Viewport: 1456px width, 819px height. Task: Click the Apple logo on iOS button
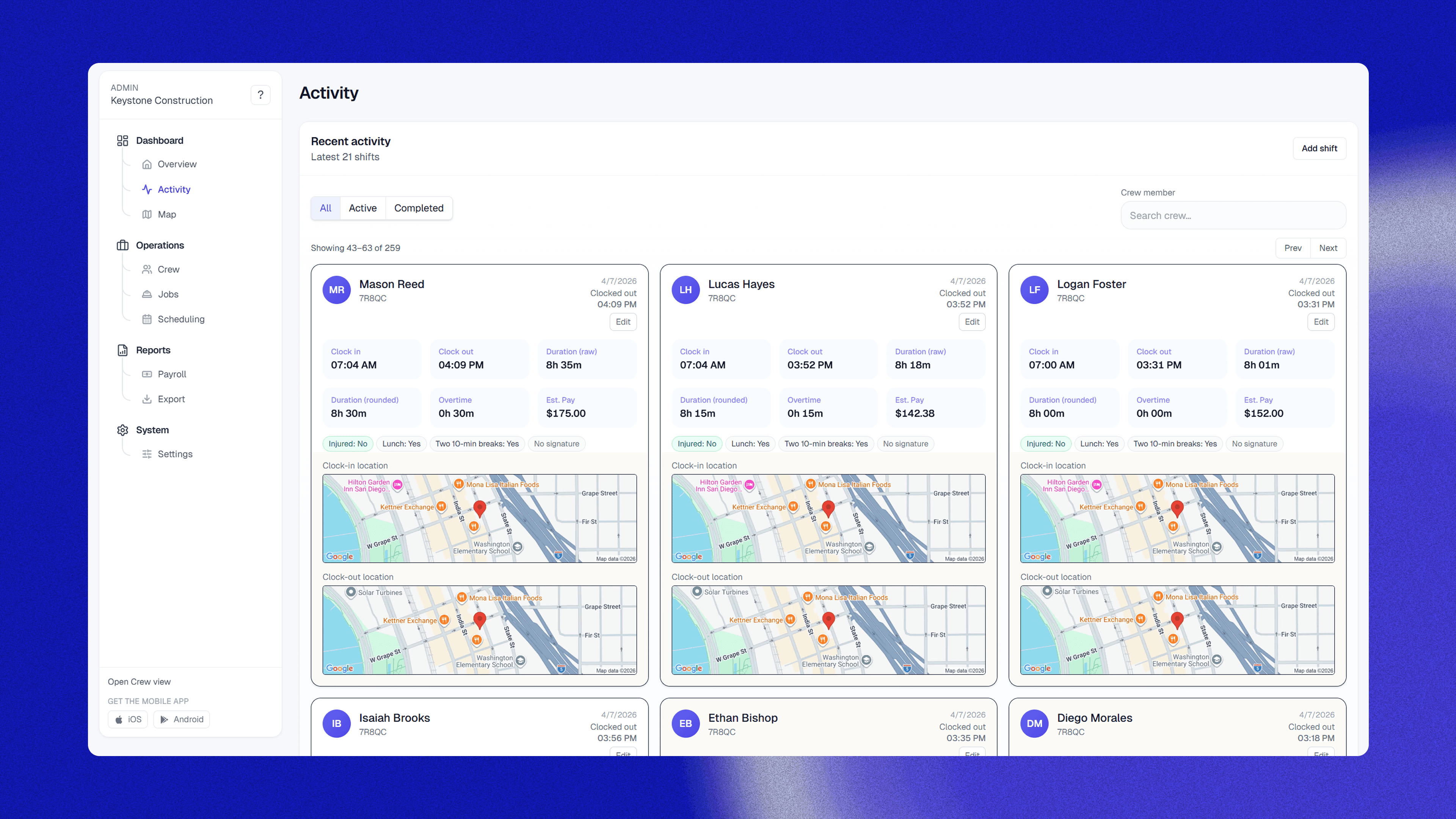click(x=119, y=720)
